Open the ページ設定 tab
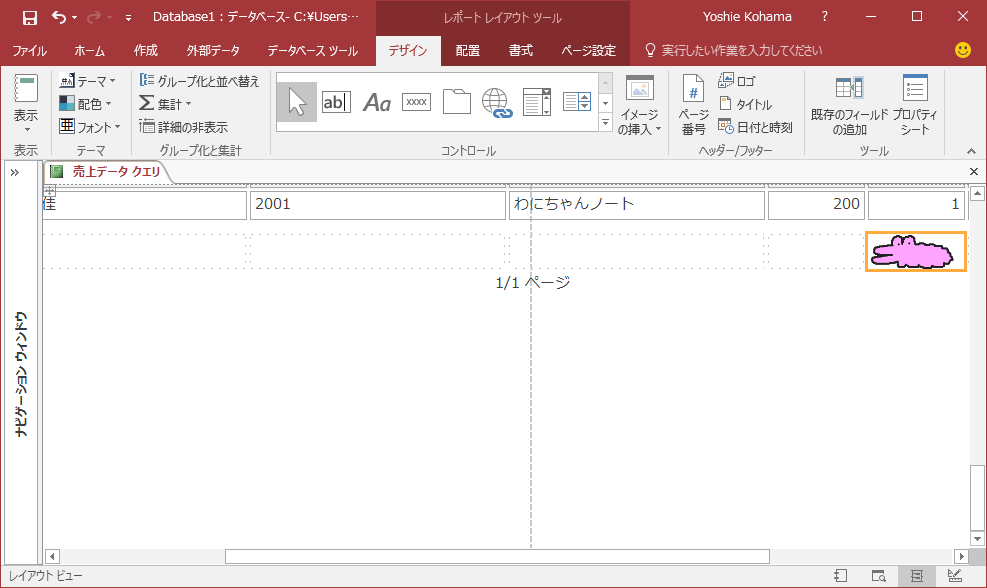This screenshot has width=987, height=588. (589, 50)
